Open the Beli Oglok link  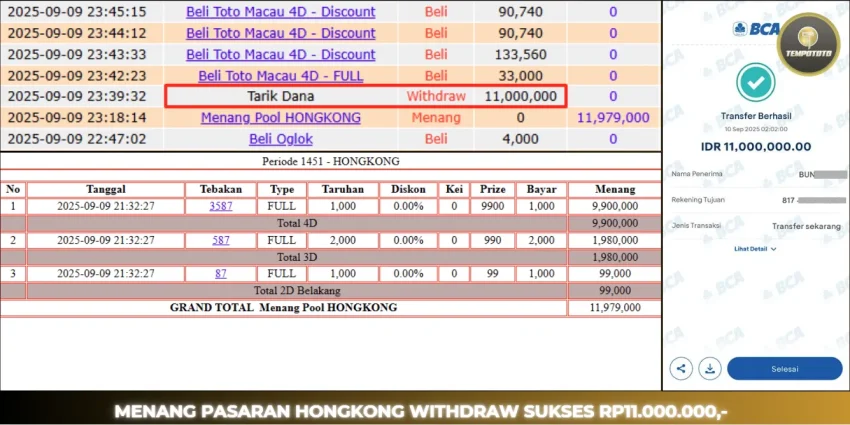tap(280, 139)
